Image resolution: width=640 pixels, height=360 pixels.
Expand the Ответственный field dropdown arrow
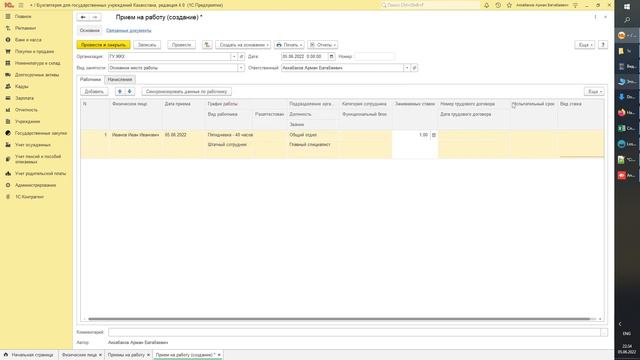(x=407, y=68)
